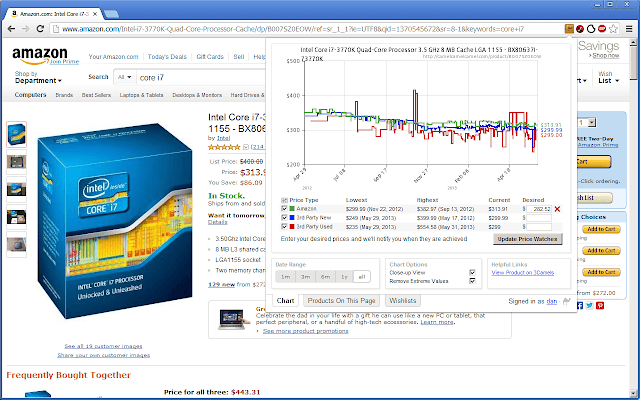Click the browser back arrow
640x400 pixels.
pyautogui.click(x=11, y=30)
